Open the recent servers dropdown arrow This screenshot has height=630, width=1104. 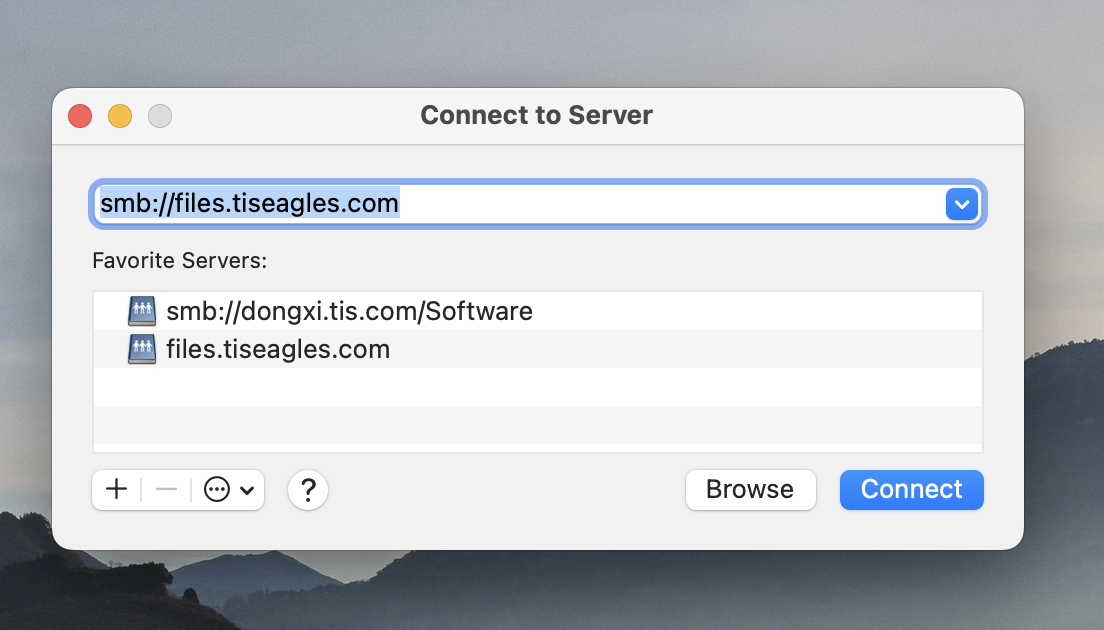(961, 205)
